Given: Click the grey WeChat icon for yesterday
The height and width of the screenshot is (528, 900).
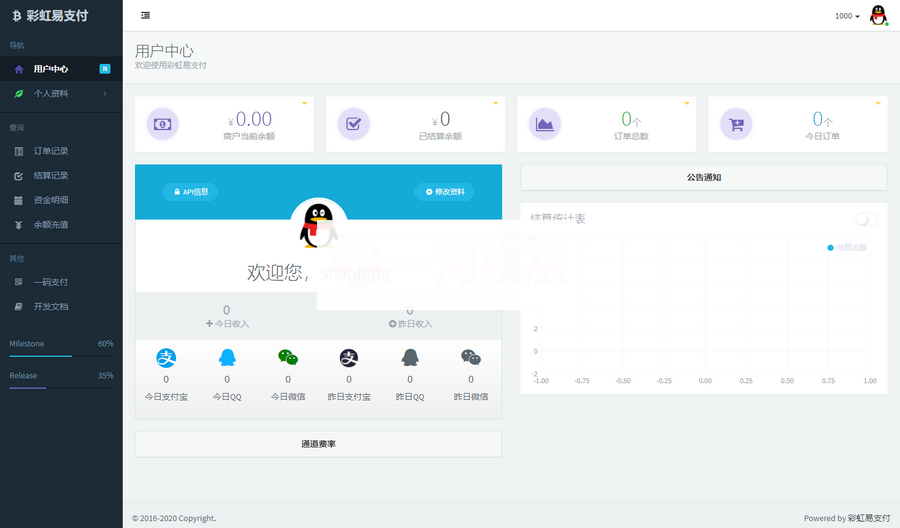Looking at the screenshot, I should 471,357.
